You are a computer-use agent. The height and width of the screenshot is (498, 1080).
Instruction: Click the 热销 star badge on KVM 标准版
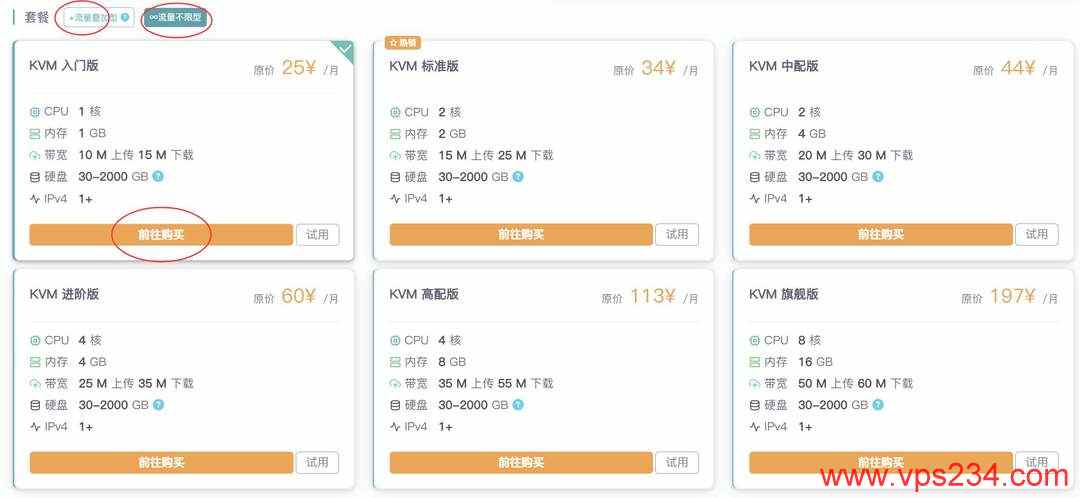coord(403,43)
